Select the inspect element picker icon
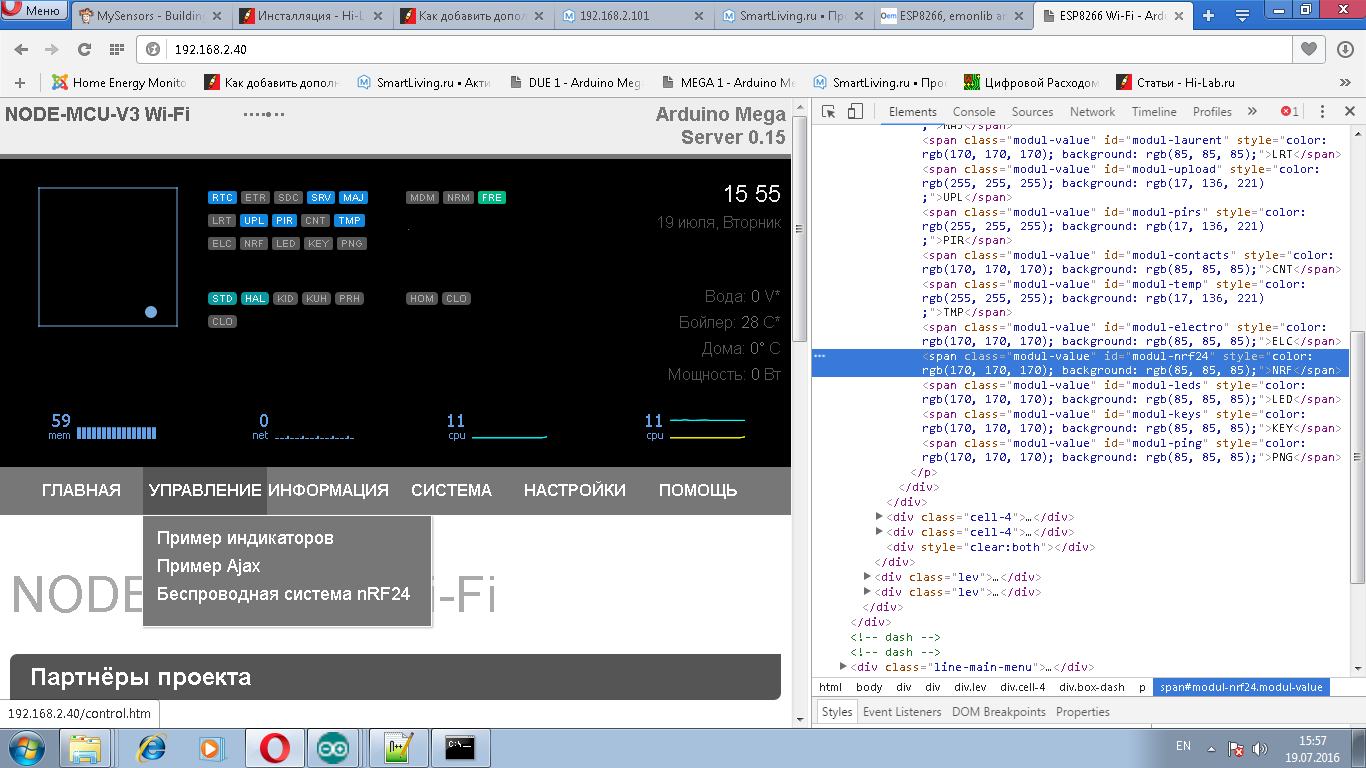This screenshot has height=768, width=1366. (829, 112)
